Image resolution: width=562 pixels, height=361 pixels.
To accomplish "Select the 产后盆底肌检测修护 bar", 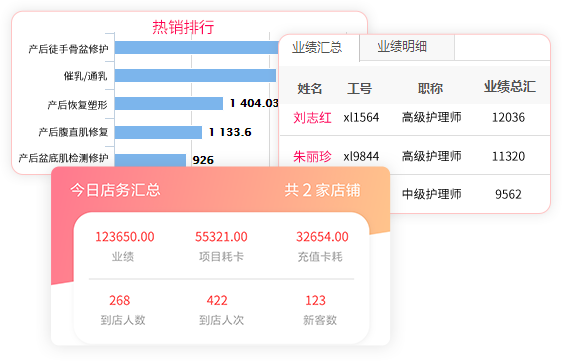I will [150, 160].
